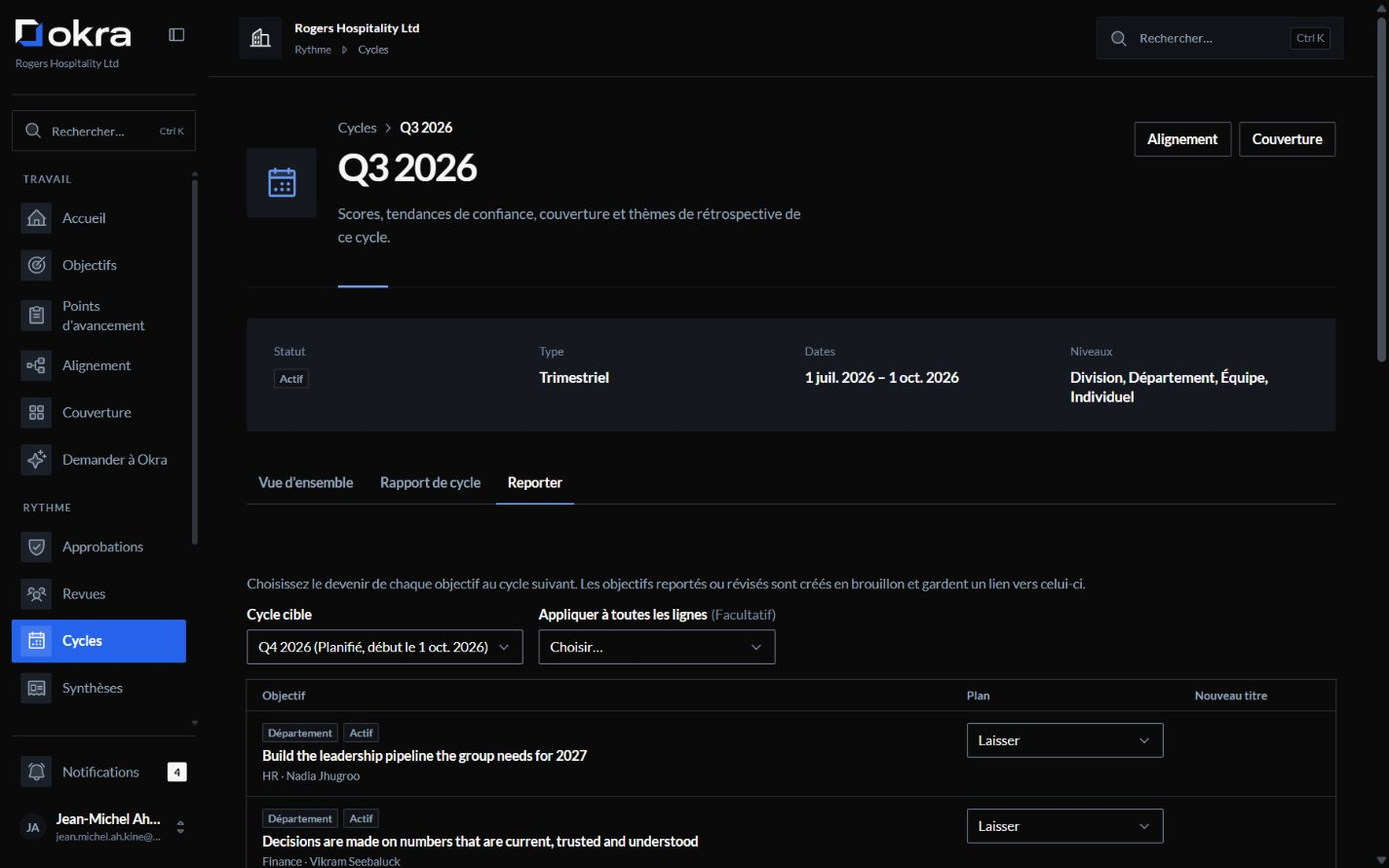Click the magnifier icon in top search
The height and width of the screenshot is (868, 1389).
pos(1119,38)
